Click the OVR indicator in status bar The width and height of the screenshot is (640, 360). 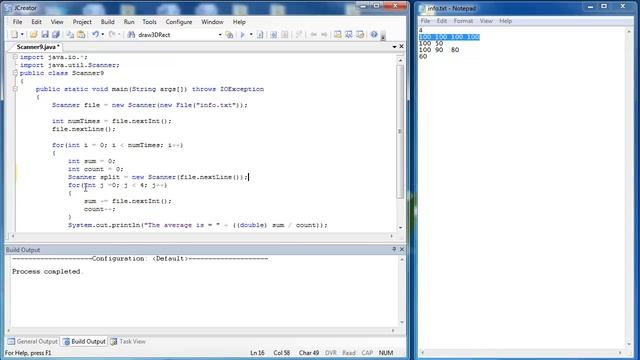pos(331,353)
